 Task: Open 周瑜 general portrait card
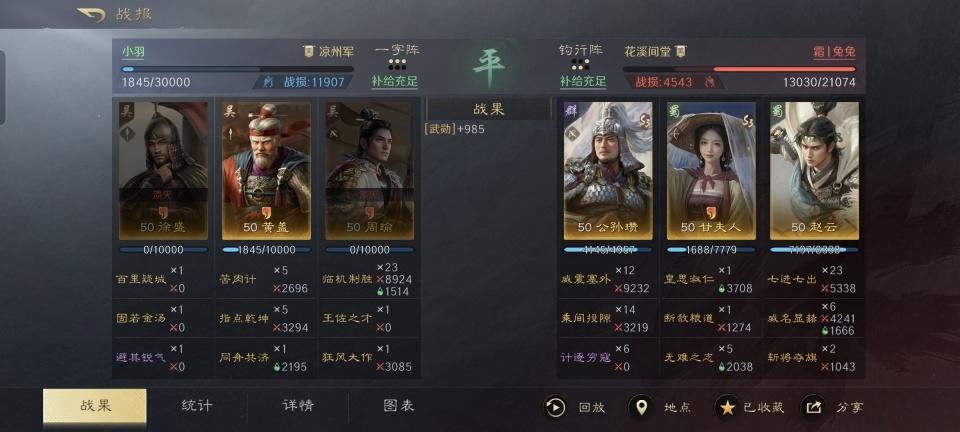tap(369, 171)
